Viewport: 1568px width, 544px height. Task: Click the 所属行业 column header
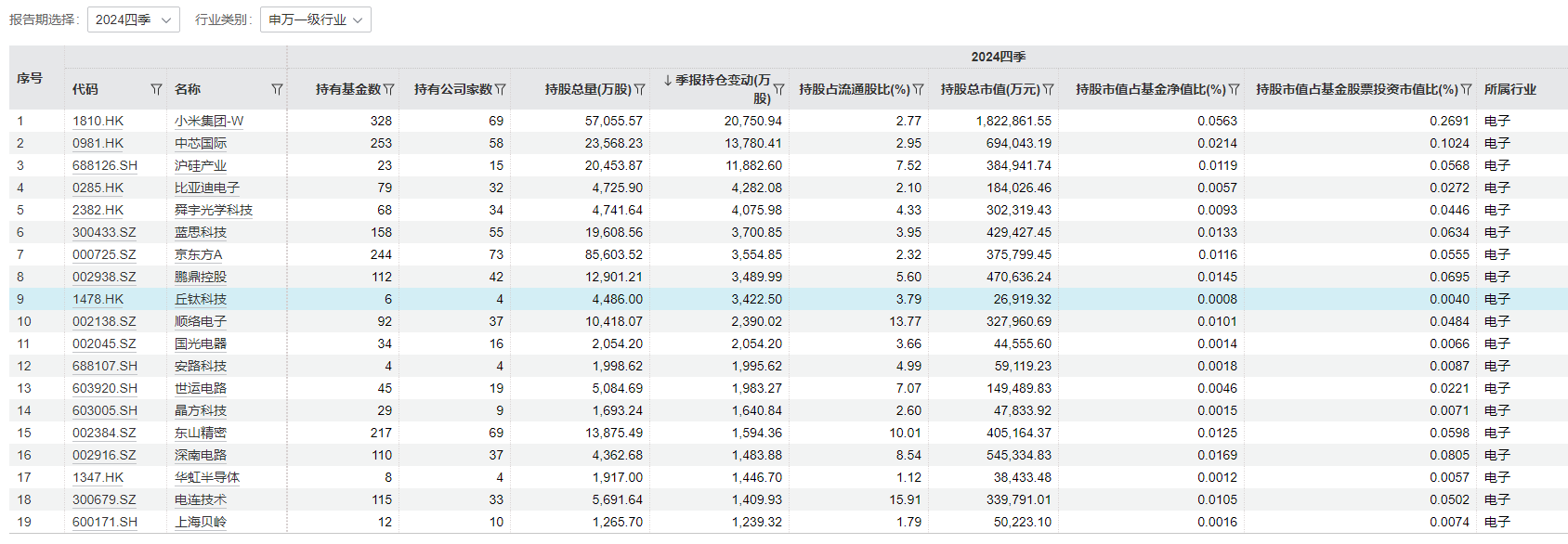1510,89
